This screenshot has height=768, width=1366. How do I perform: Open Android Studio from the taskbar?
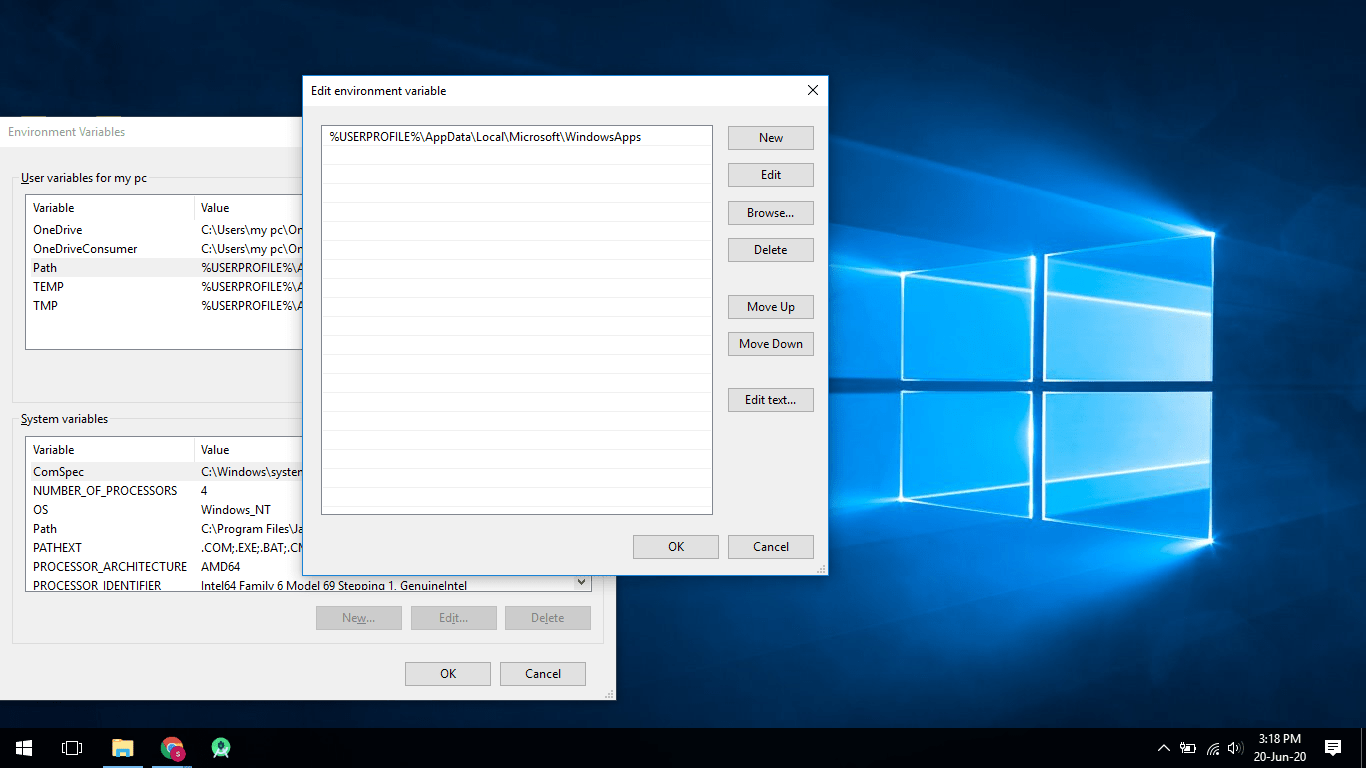click(x=220, y=747)
